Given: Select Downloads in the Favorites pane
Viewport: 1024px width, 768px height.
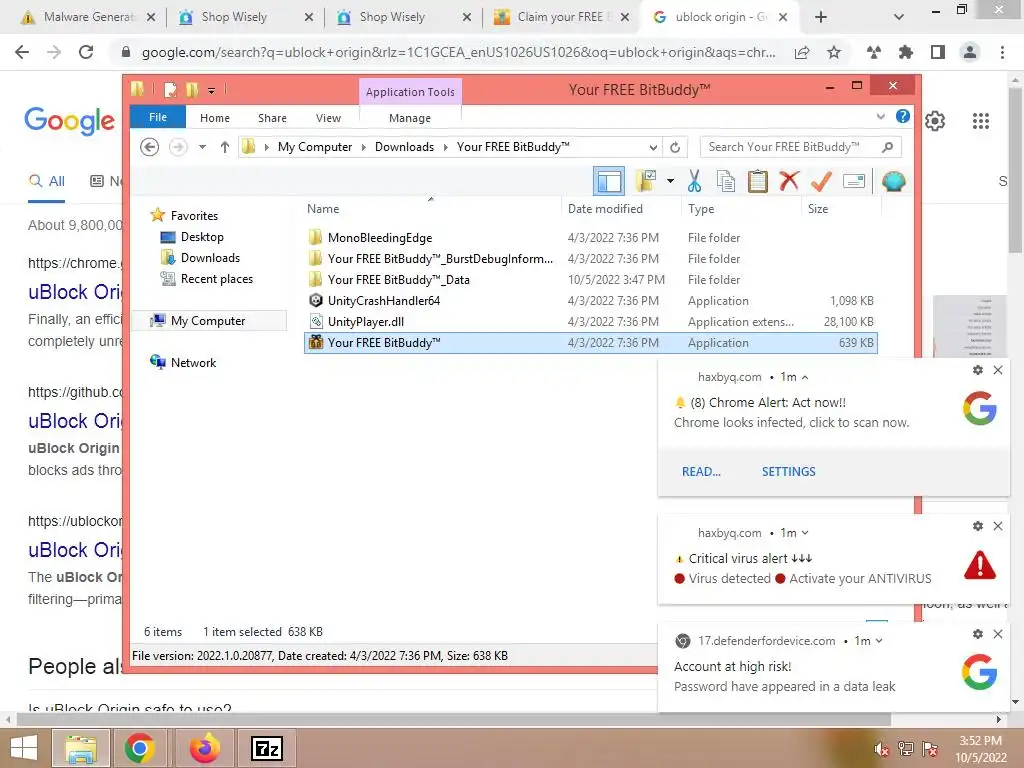Looking at the screenshot, I should 210,258.
